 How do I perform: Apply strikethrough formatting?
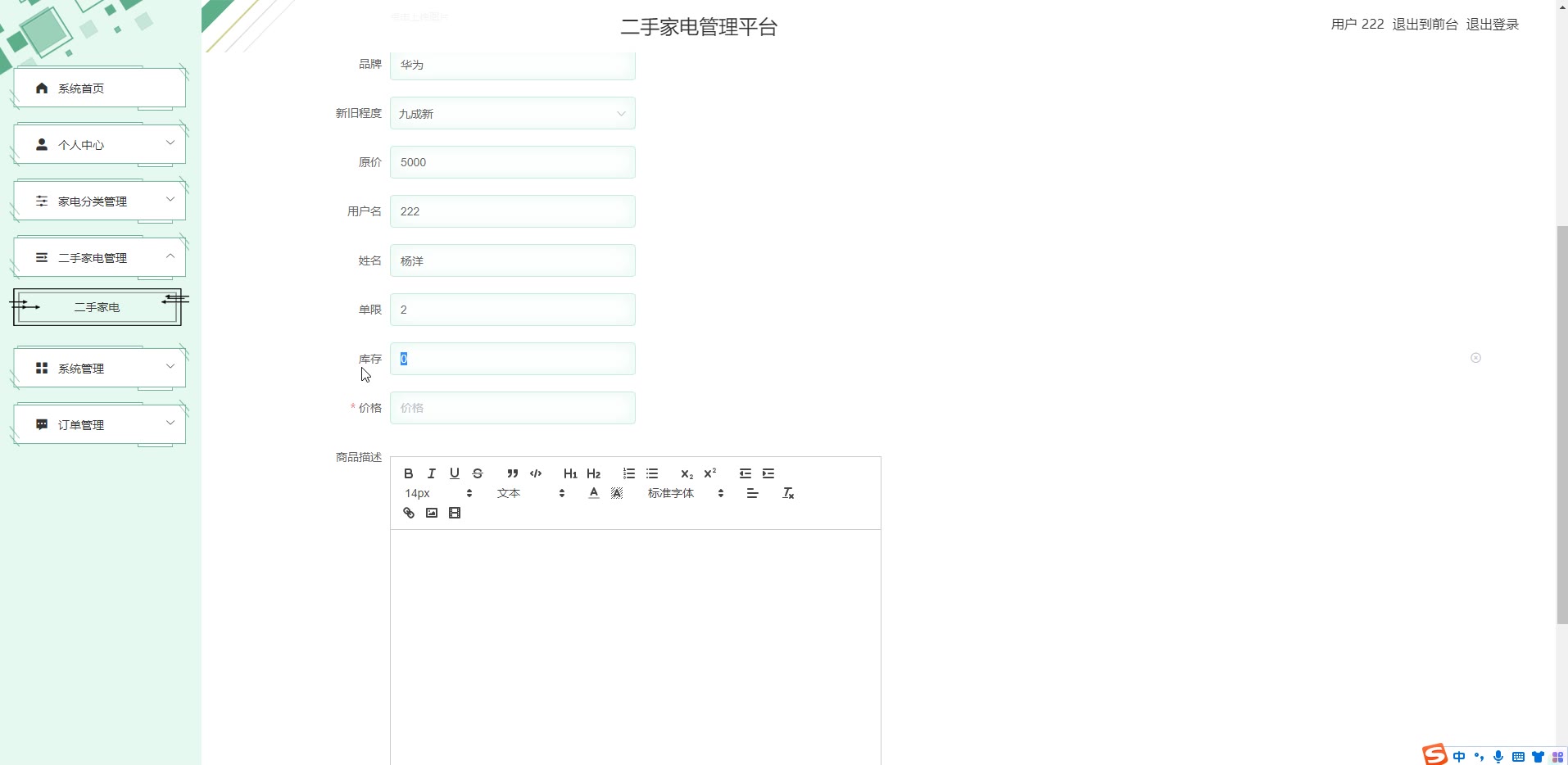coord(478,473)
